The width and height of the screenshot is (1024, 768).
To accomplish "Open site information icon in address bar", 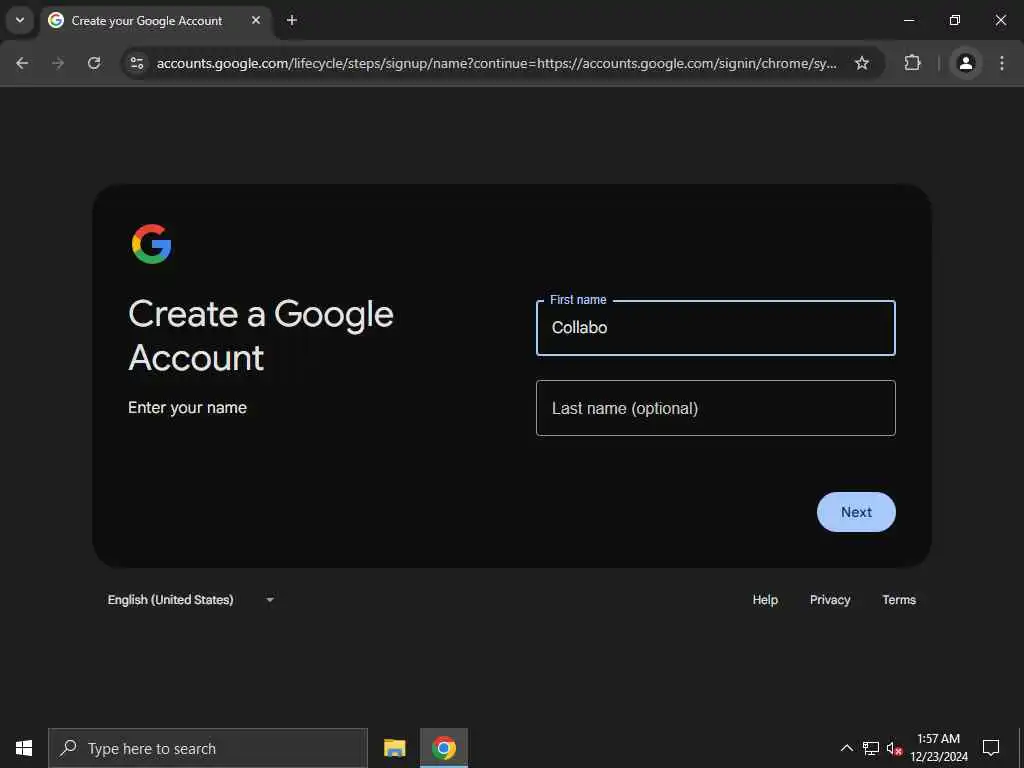I will 136,63.
